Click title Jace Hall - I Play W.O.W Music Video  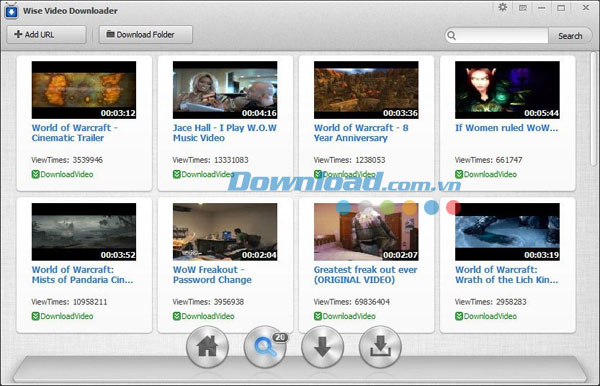(225, 133)
